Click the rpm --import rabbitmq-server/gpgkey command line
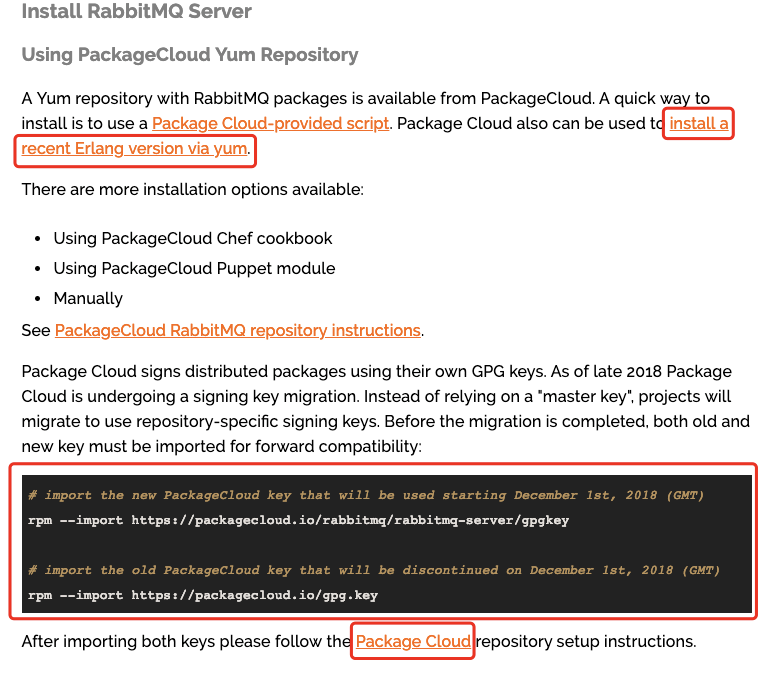The height and width of the screenshot is (675, 773). 298,521
